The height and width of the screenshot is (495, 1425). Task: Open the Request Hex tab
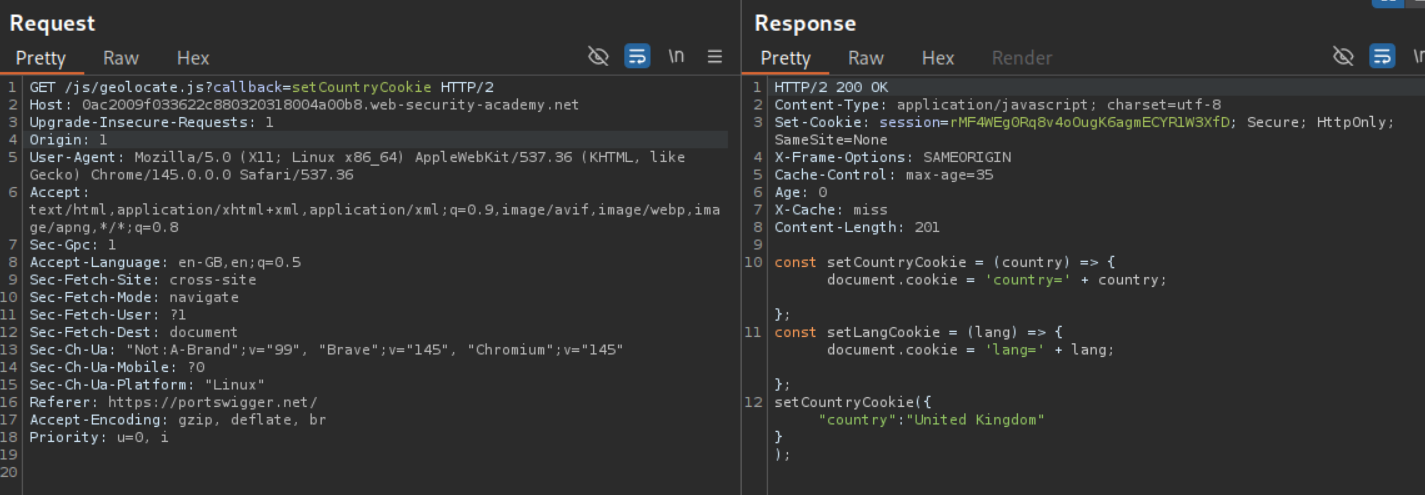(193, 58)
